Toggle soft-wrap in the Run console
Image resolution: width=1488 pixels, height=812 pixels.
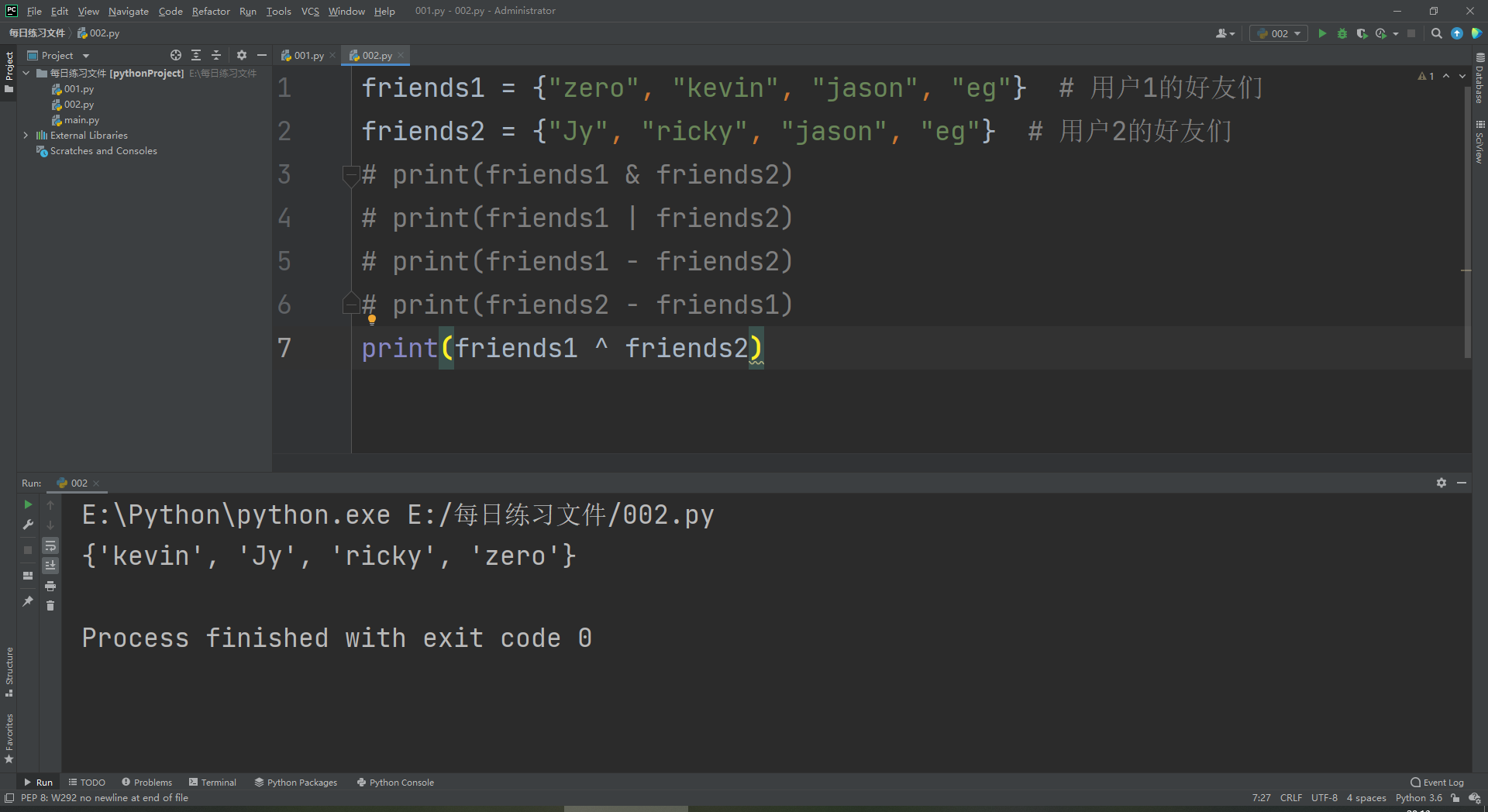tap(50, 545)
